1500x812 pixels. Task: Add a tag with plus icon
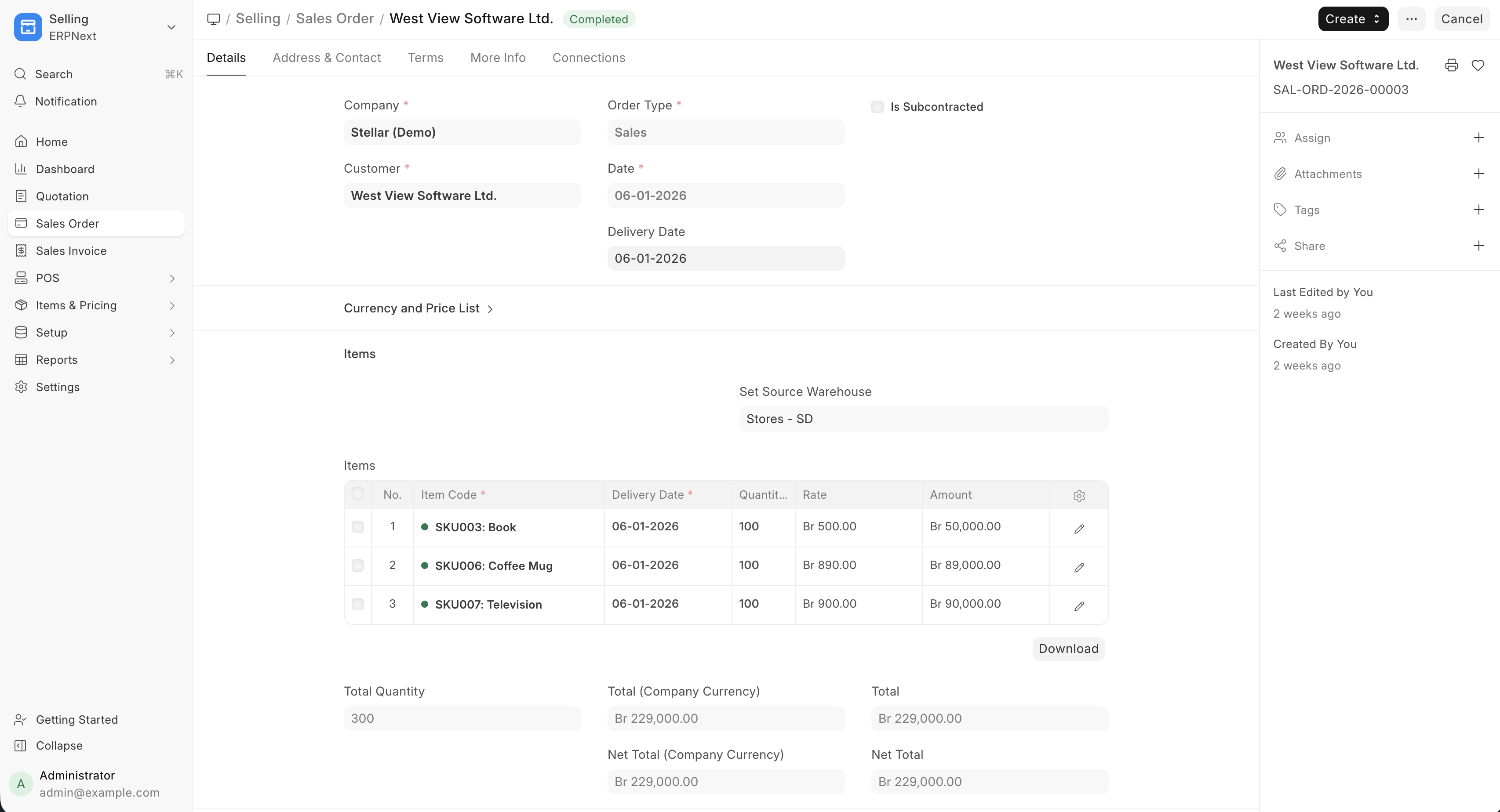(1478, 210)
